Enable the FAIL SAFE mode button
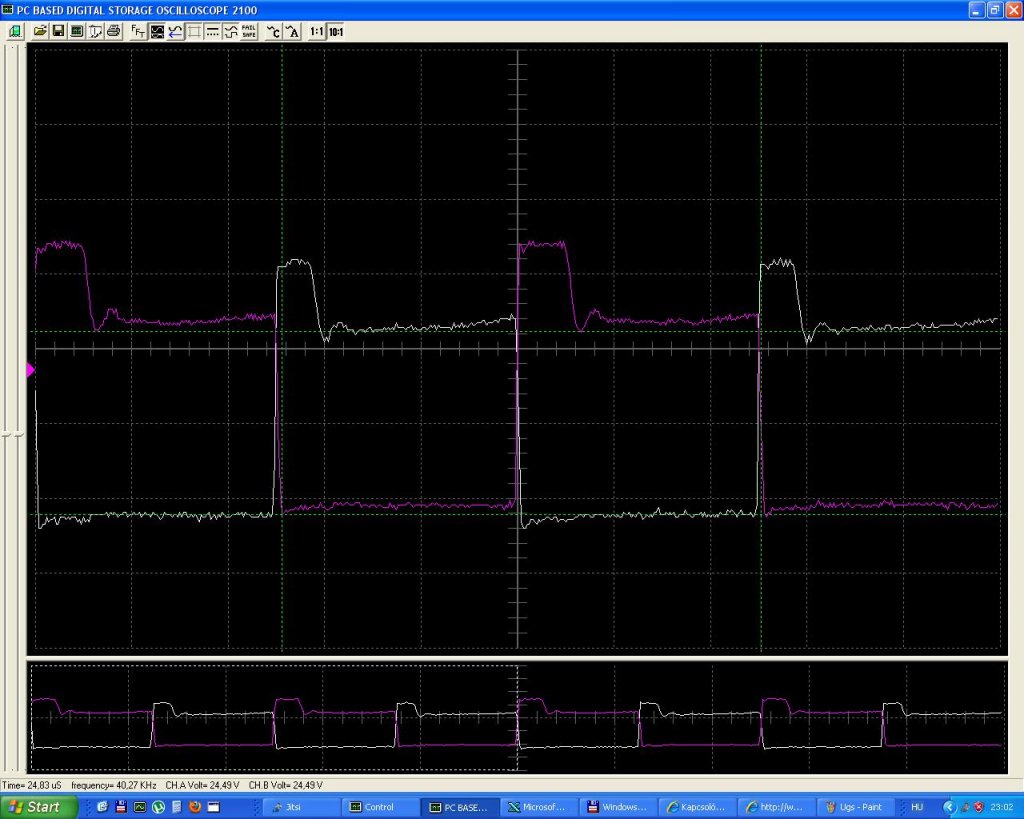The width and height of the screenshot is (1024, 819). (249, 31)
